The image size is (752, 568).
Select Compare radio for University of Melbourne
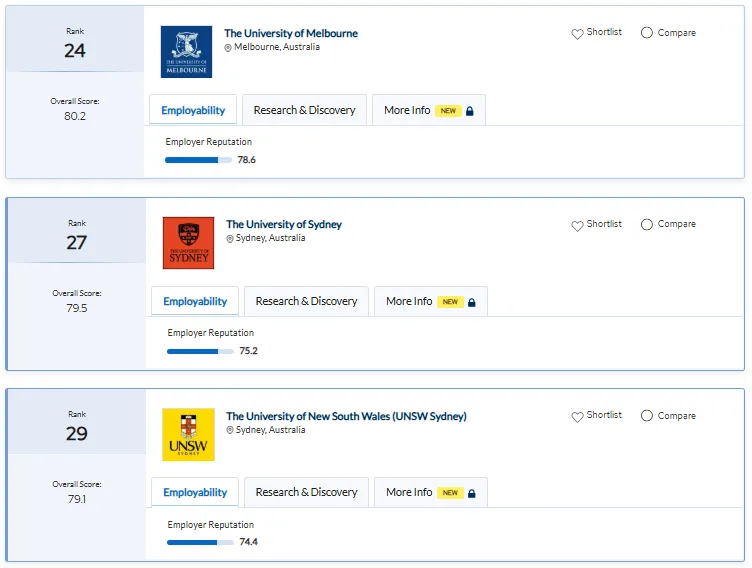[x=646, y=33]
